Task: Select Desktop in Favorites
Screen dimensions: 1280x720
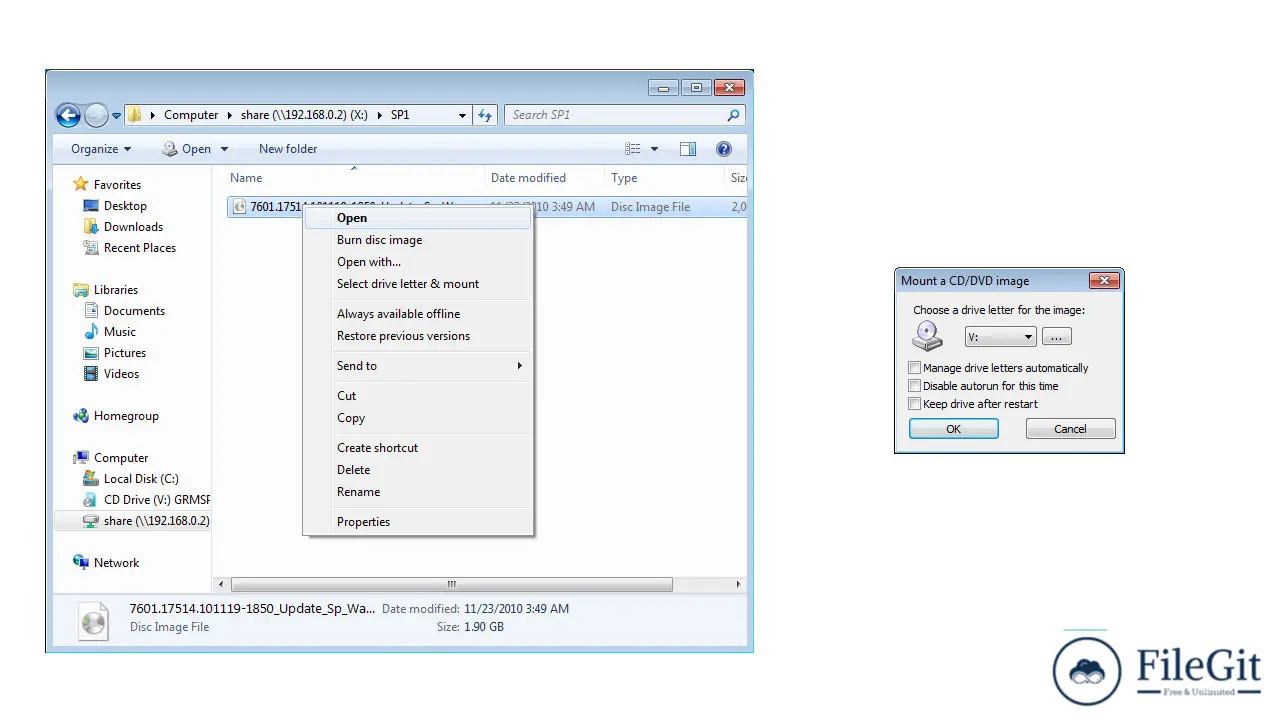Action: point(125,206)
